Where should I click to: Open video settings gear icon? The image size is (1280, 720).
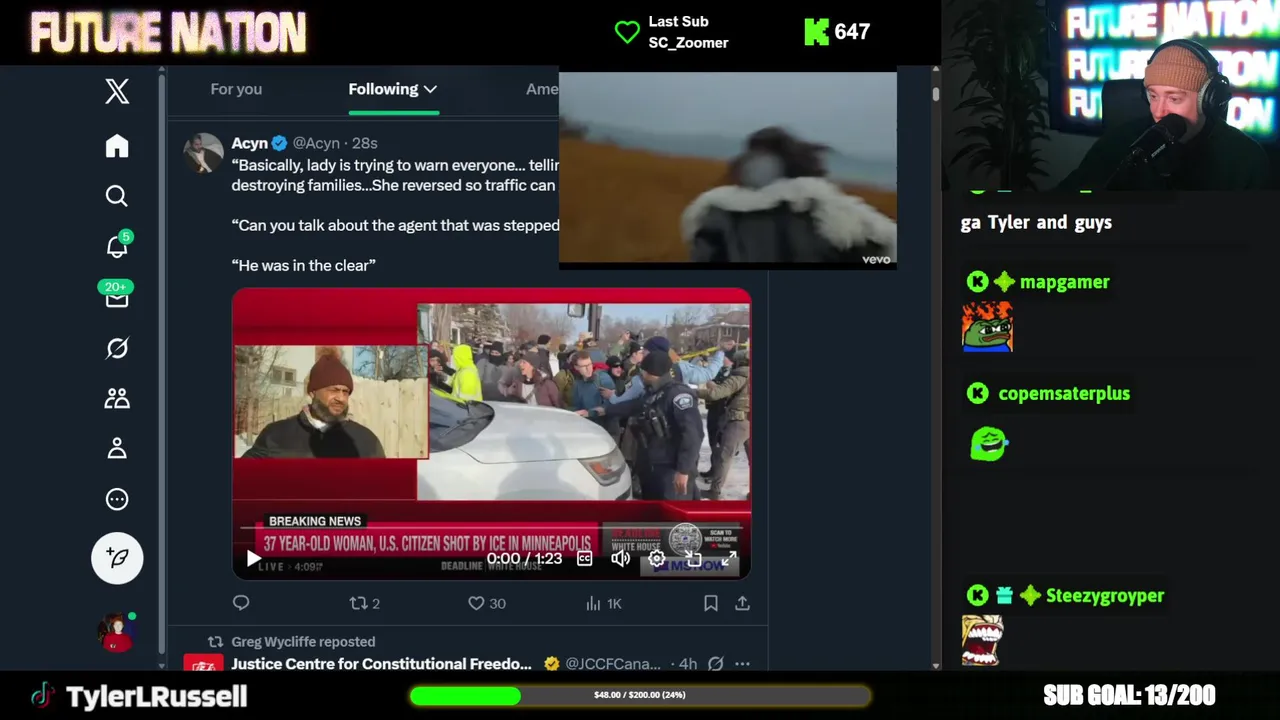point(657,558)
